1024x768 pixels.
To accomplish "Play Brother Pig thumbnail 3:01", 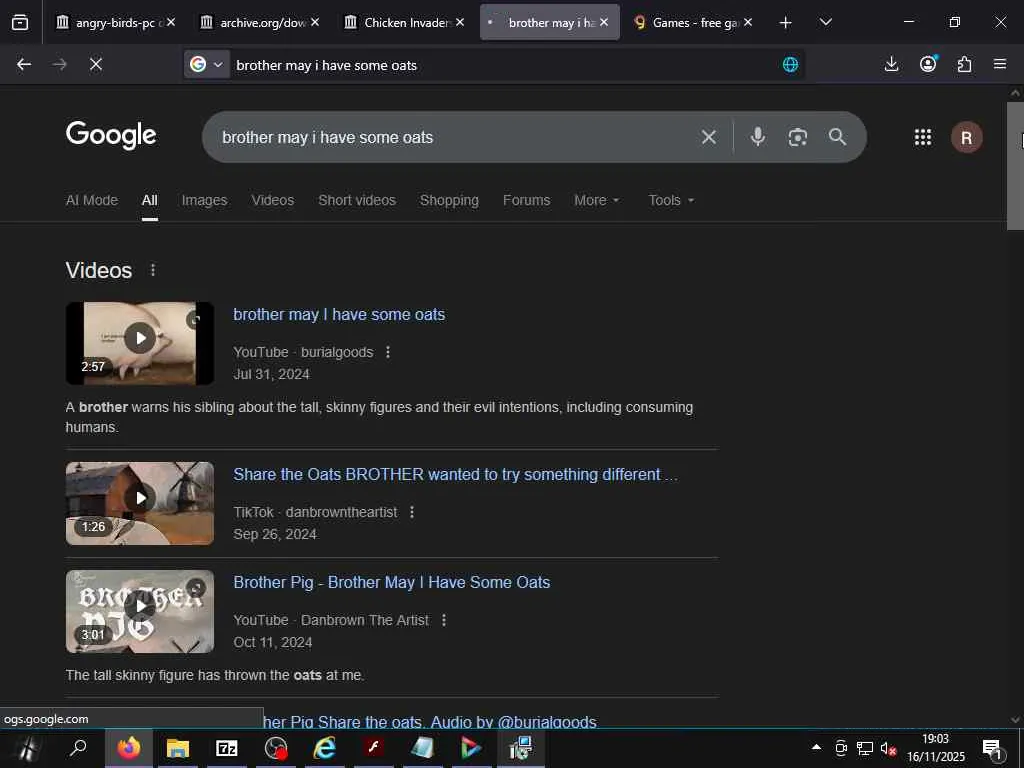I will pos(140,612).
